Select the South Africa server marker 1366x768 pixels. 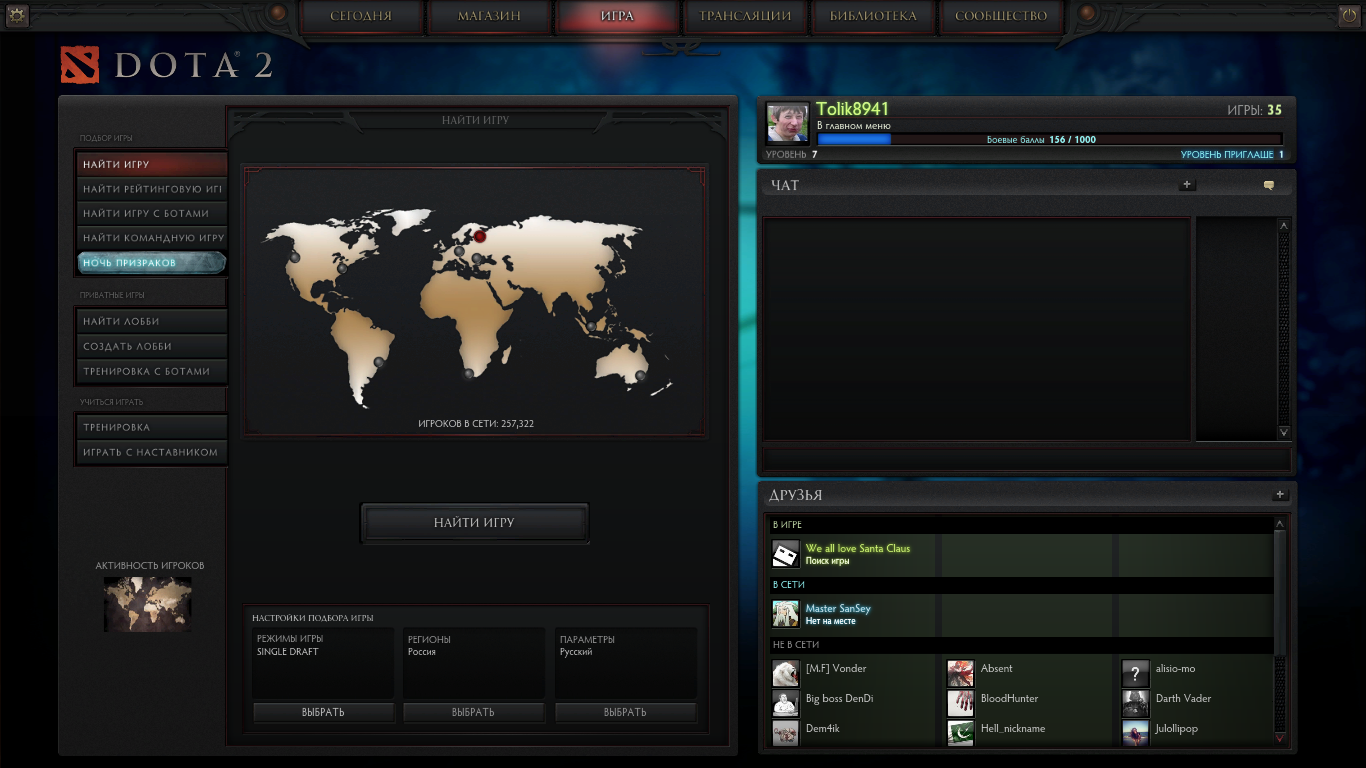pos(468,373)
